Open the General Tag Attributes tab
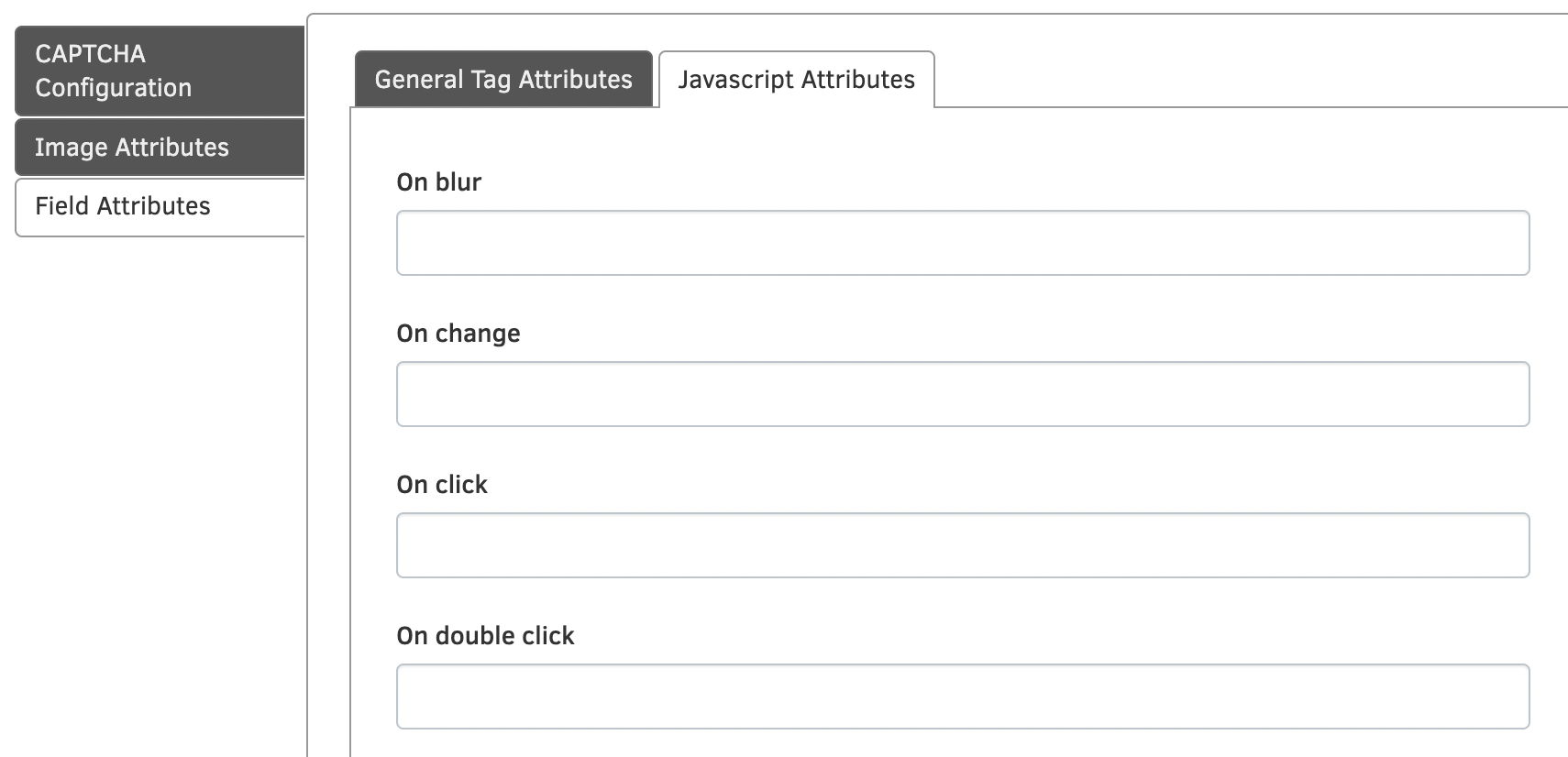Viewport: 1568px width, 757px height. coord(503,80)
